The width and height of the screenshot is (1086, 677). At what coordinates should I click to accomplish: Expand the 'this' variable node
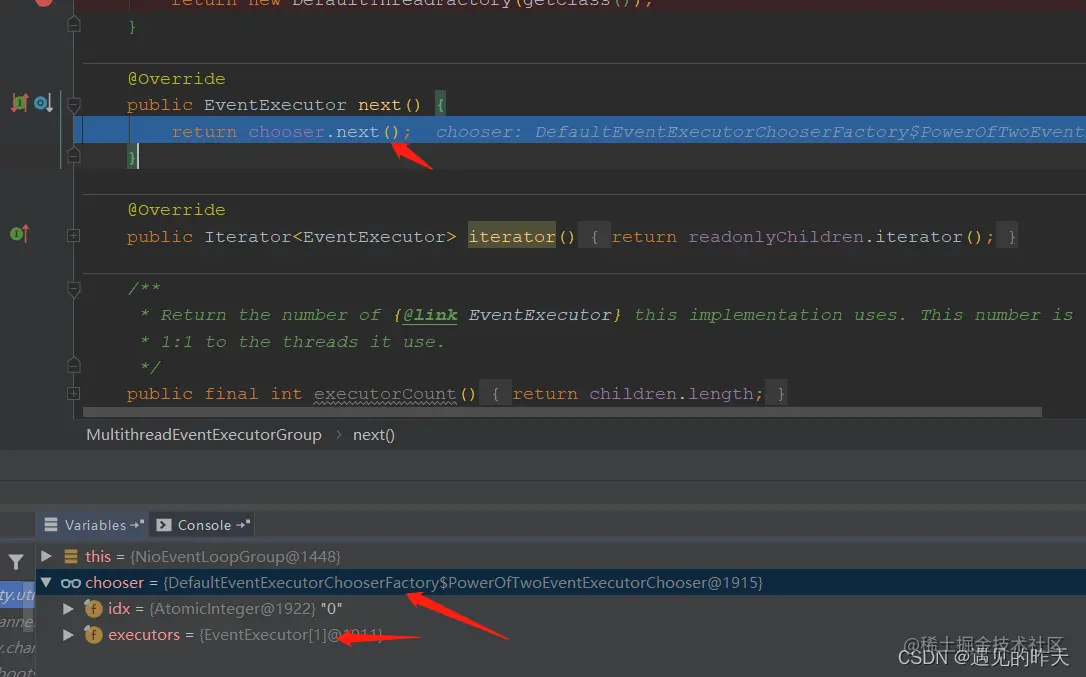pos(46,556)
